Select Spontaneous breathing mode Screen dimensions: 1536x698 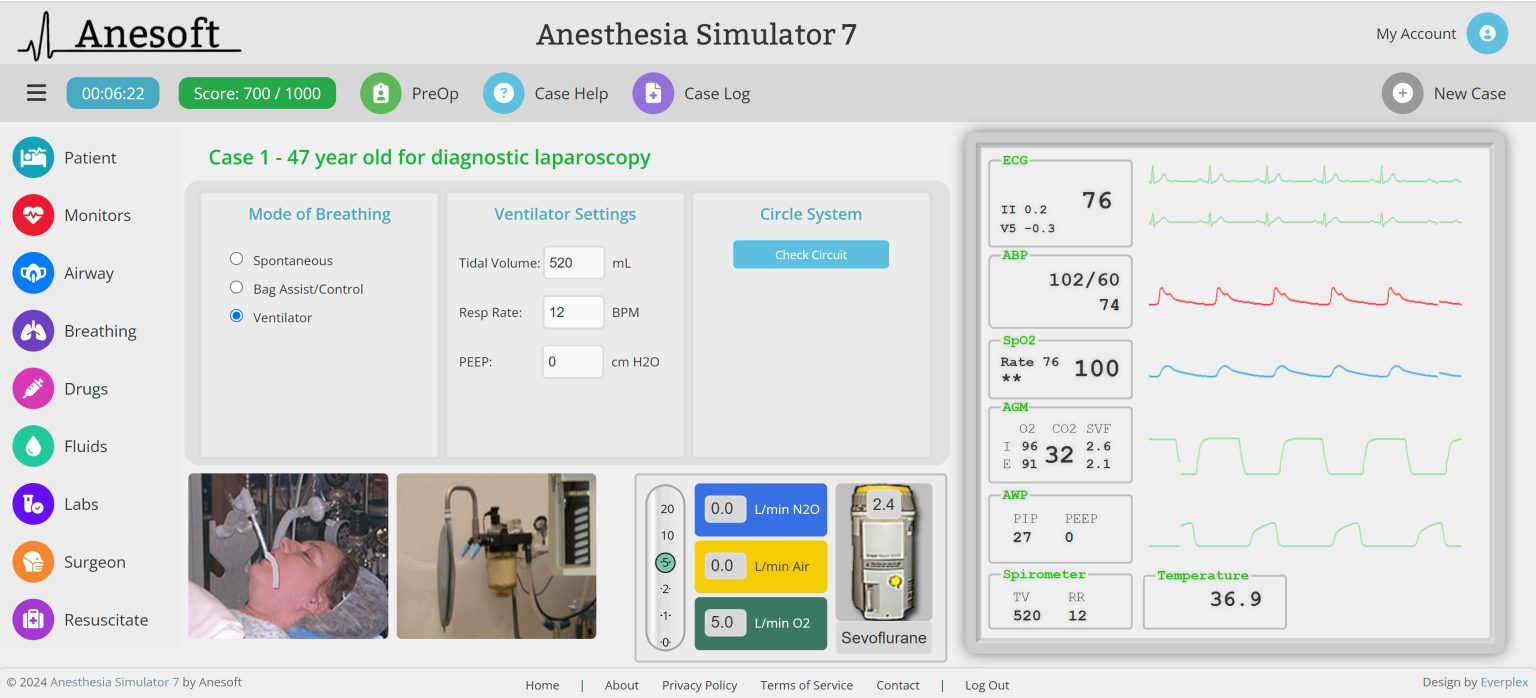pyautogui.click(x=236, y=258)
